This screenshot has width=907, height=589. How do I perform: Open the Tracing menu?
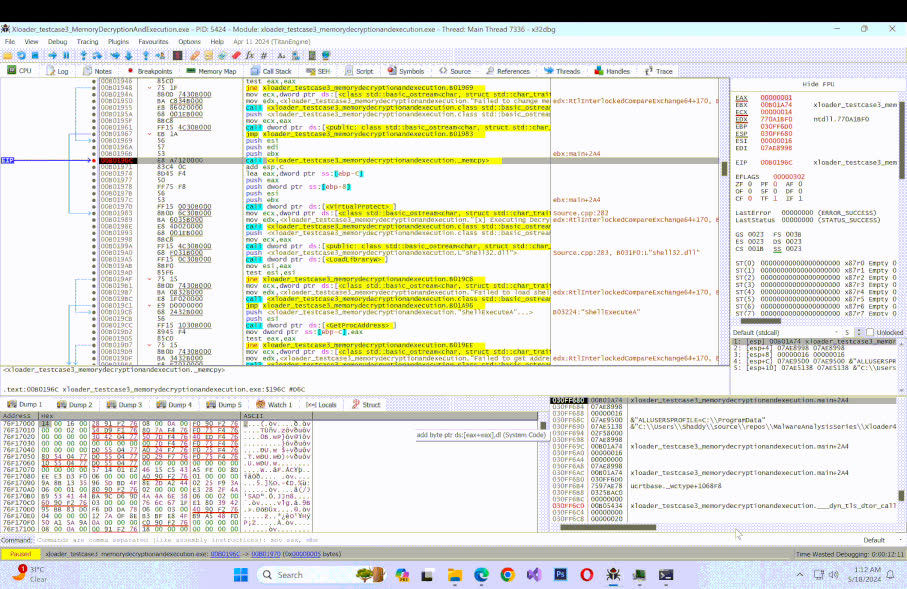[87, 42]
